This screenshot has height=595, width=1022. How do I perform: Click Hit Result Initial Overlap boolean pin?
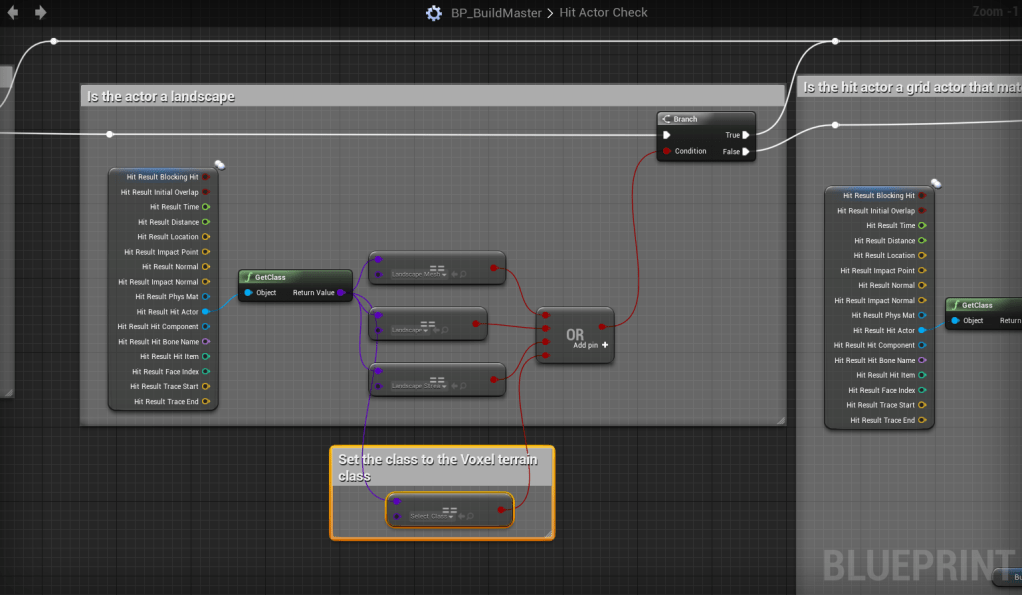[x=205, y=192]
